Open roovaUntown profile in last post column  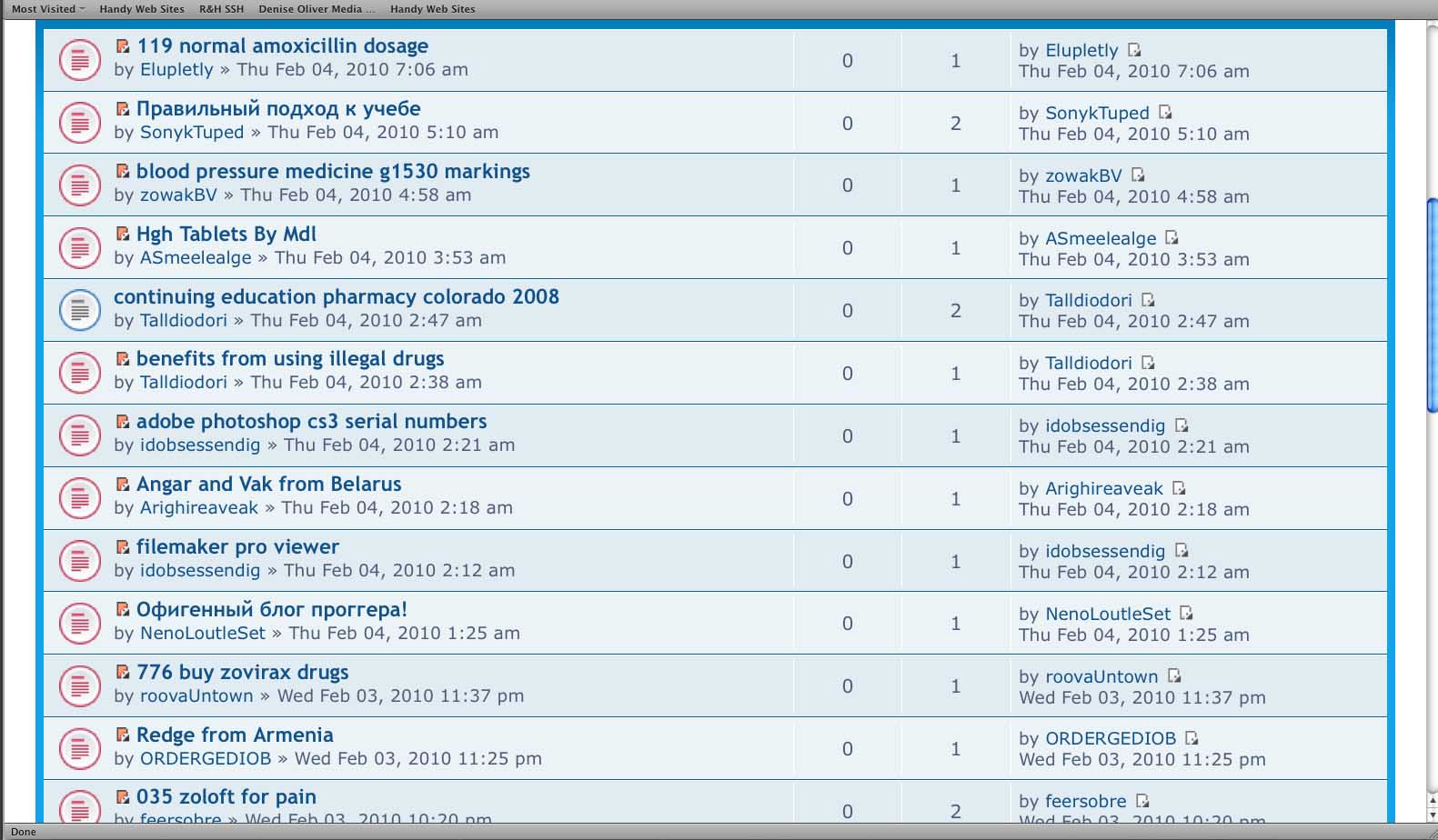point(1101,677)
